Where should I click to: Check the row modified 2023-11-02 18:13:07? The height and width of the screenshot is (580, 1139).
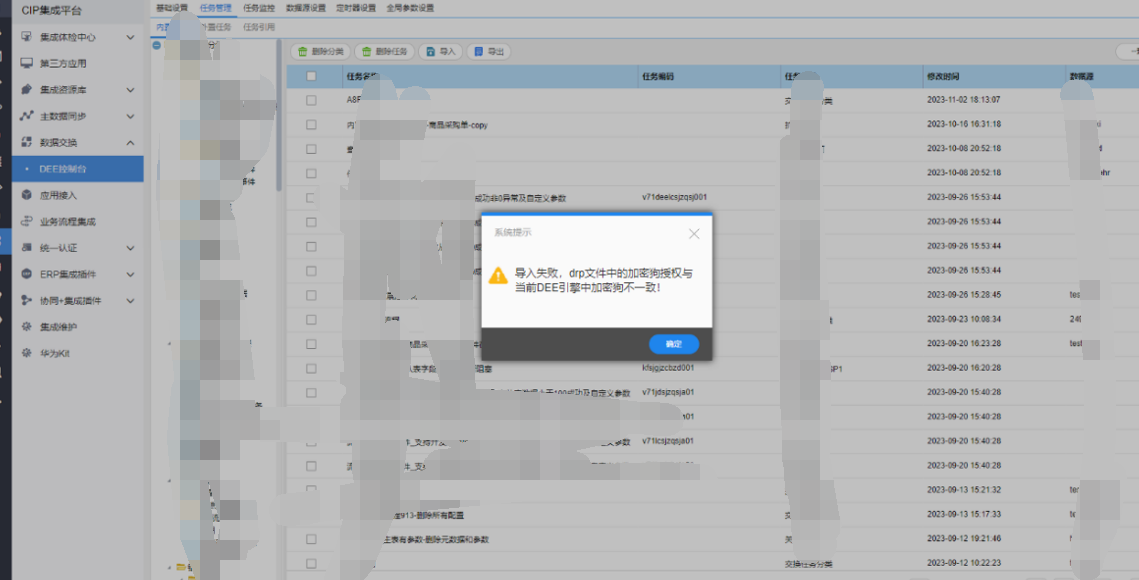point(311,100)
